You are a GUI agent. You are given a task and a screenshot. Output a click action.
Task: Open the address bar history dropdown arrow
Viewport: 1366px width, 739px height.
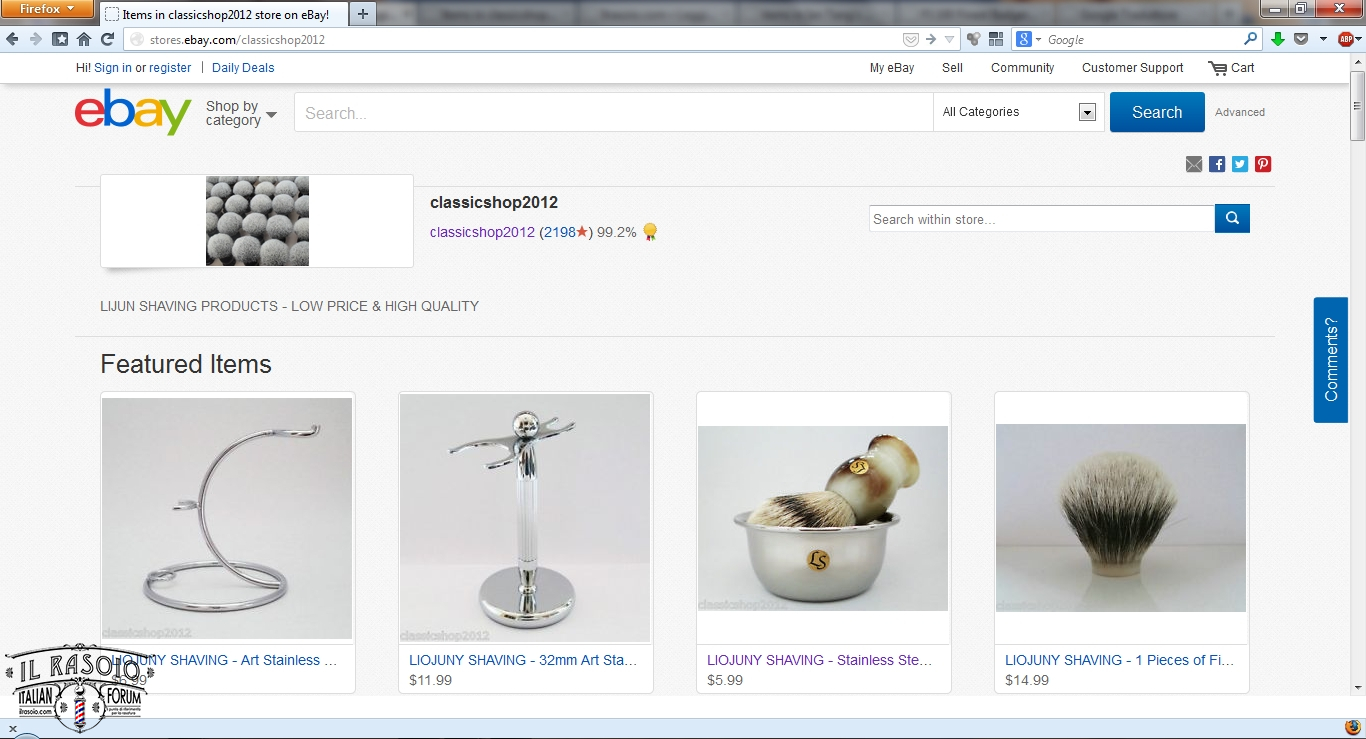point(950,40)
